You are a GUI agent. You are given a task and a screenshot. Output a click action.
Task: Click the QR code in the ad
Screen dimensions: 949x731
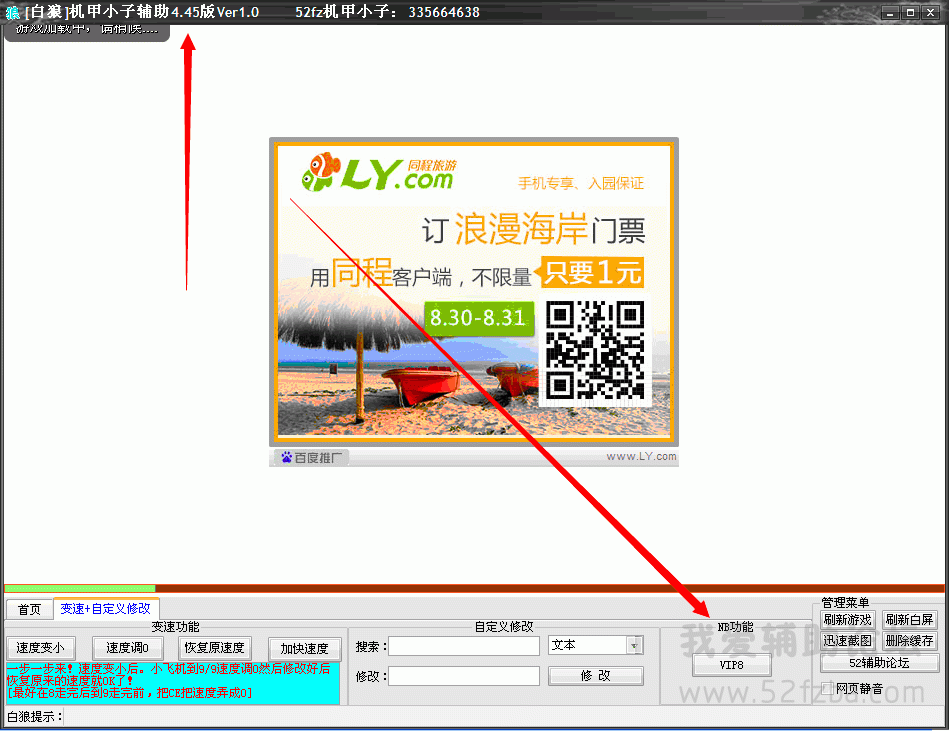coord(595,350)
